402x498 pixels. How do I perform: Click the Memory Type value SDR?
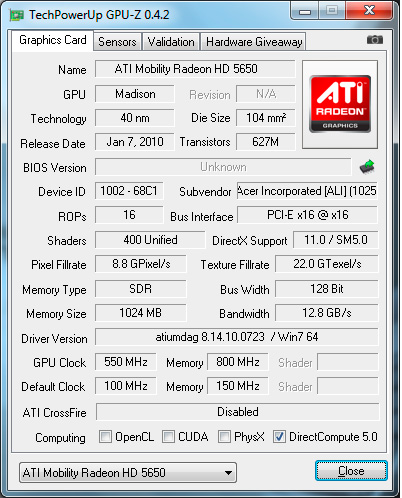(141, 289)
